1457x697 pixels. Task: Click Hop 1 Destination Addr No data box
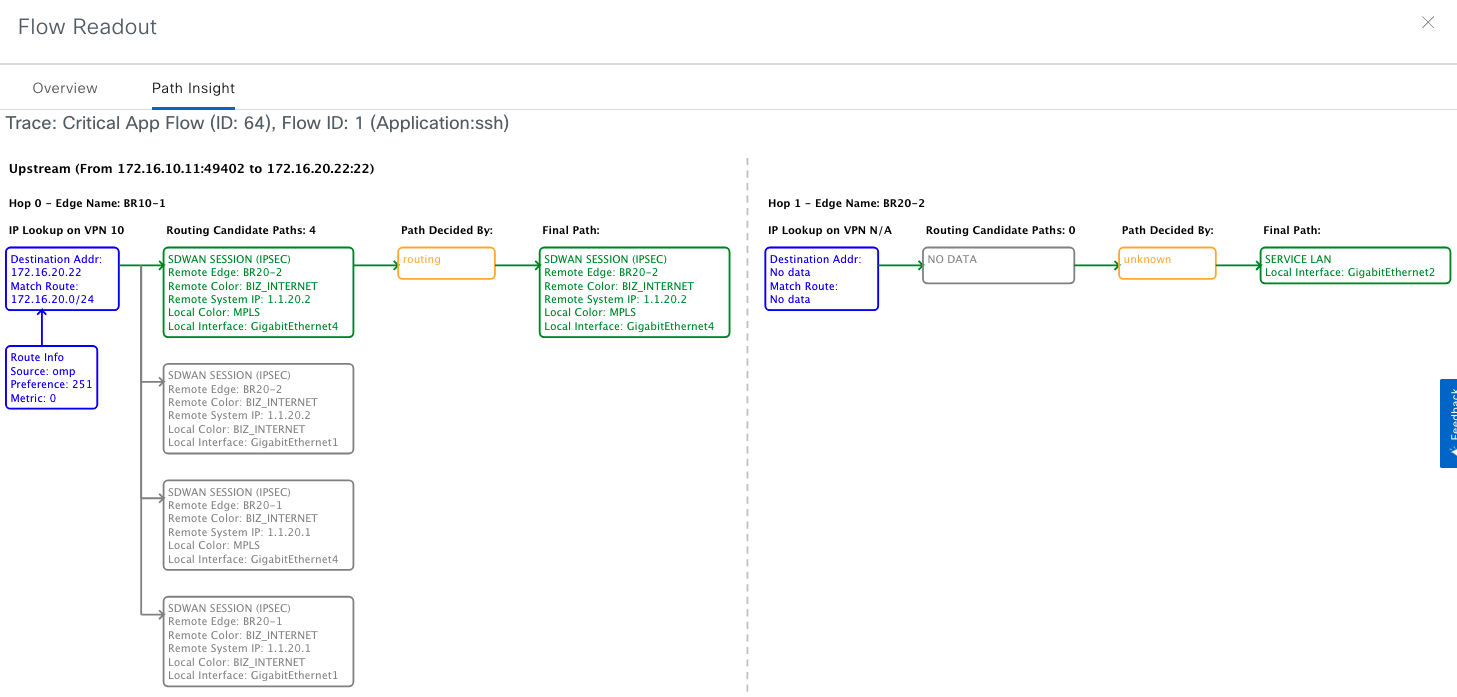click(821, 279)
